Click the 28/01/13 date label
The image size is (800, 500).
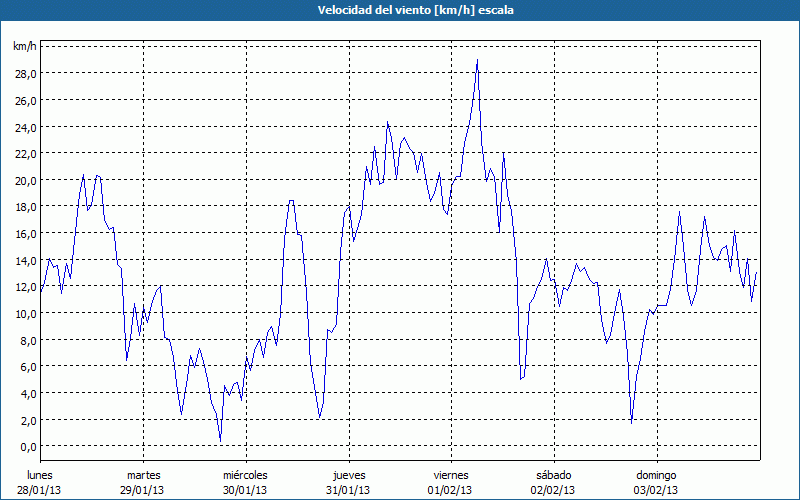40,490
